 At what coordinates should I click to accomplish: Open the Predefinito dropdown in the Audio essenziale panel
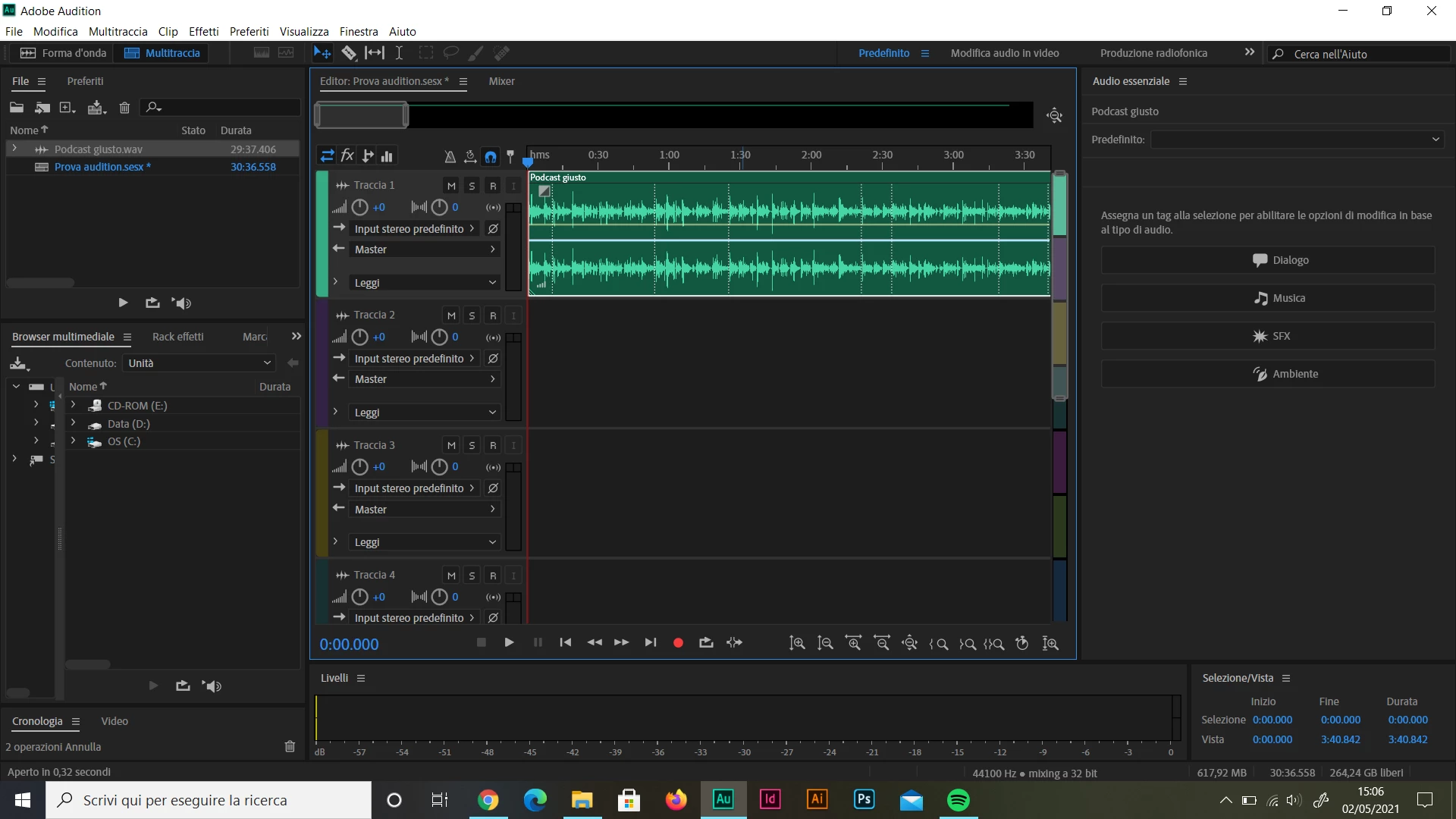coord(1297,140)
